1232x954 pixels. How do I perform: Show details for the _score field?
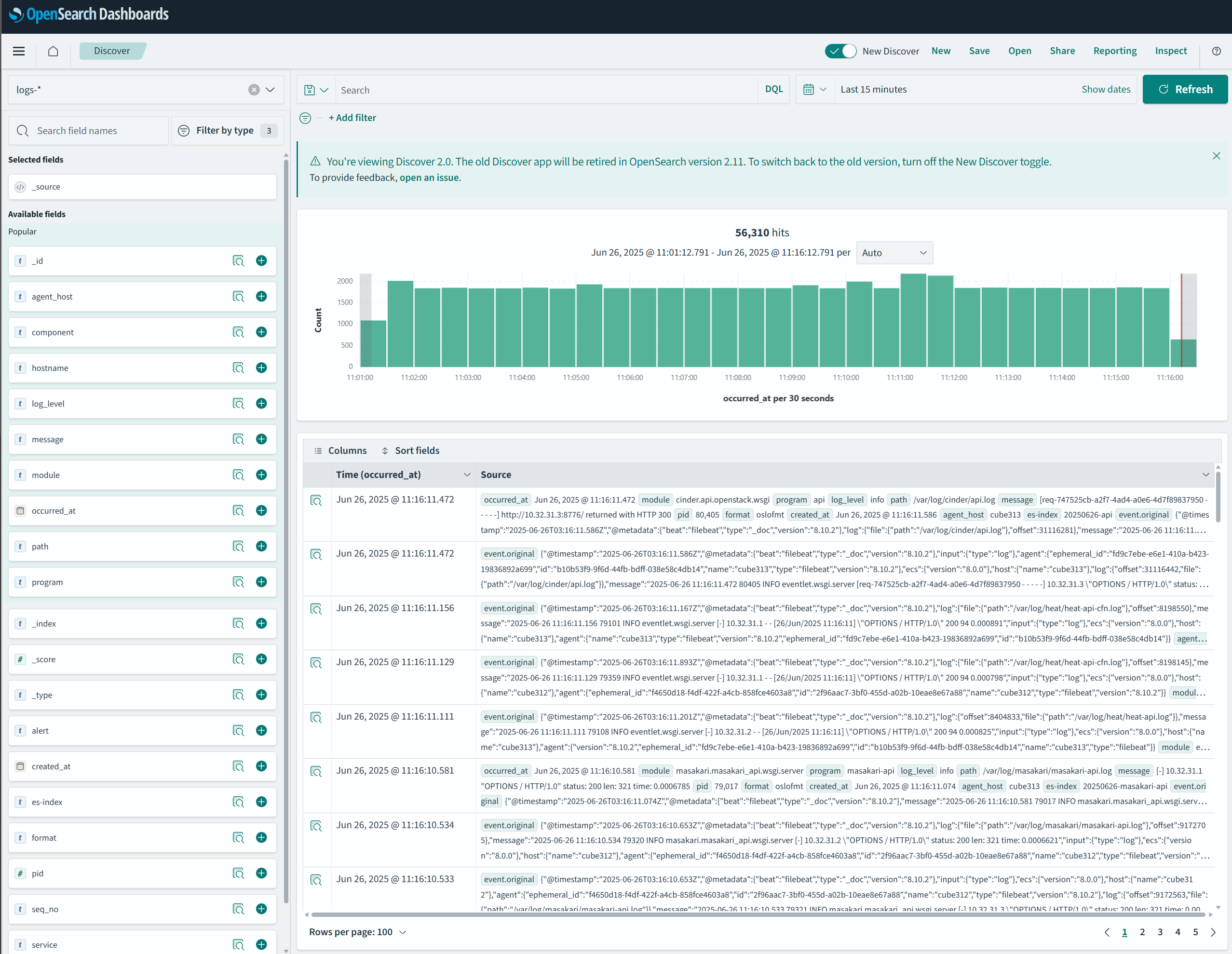click(238, 659)
